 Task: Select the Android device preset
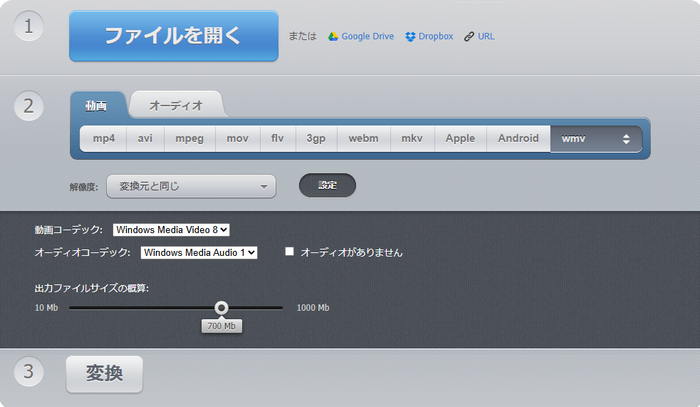(518, 138)
